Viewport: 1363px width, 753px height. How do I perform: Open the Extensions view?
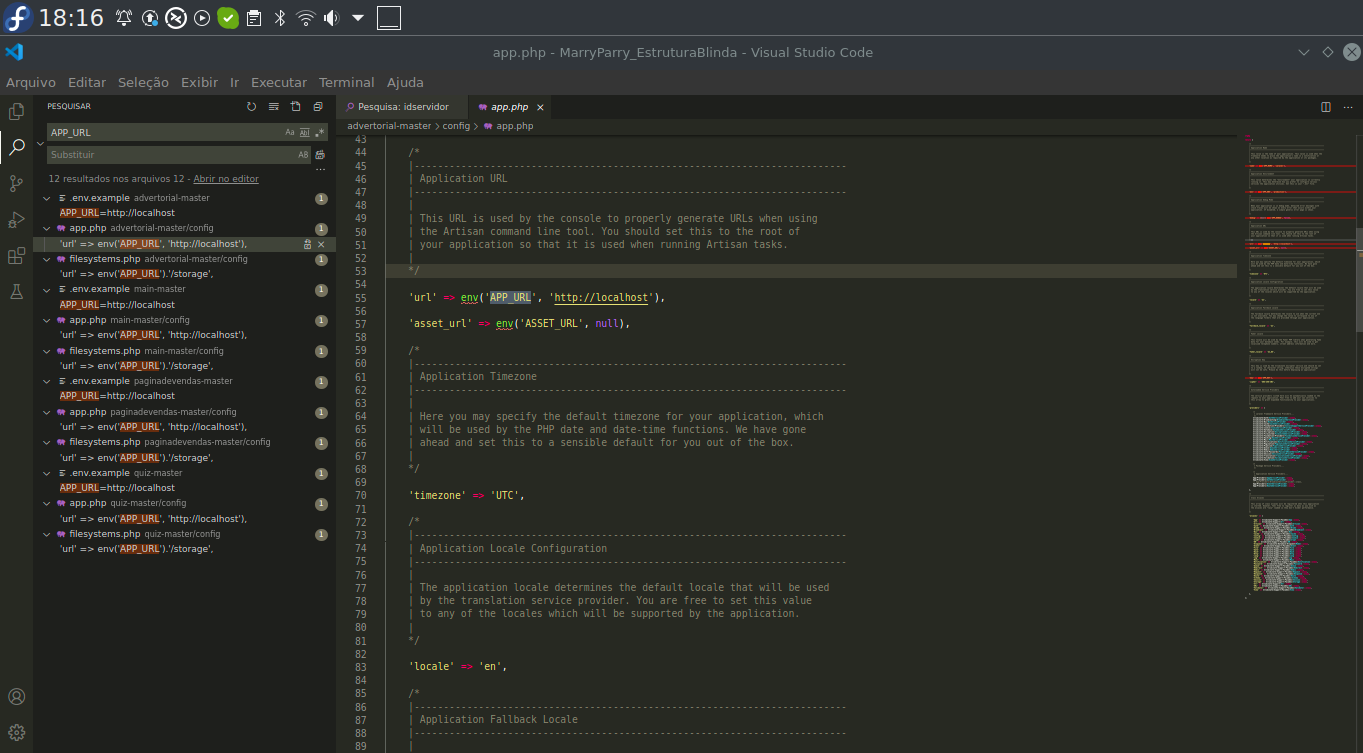pos(16,256)
